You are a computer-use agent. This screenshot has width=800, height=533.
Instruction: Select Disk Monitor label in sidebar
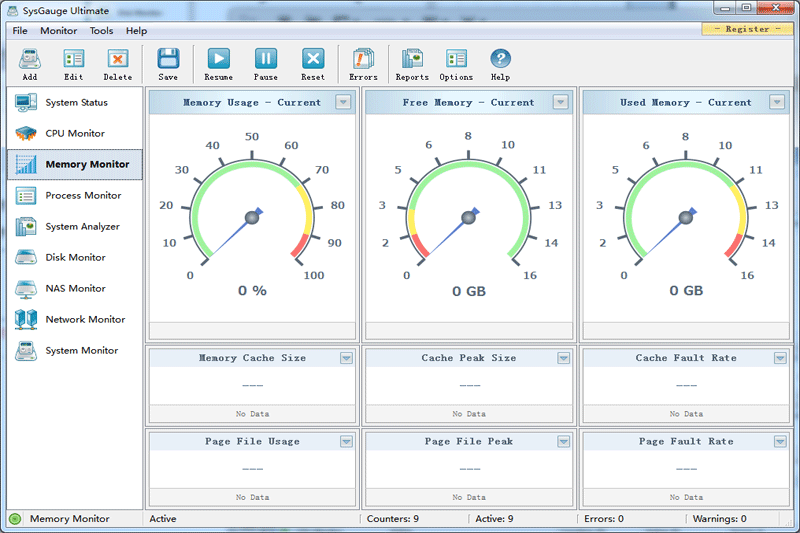point(76,257)
